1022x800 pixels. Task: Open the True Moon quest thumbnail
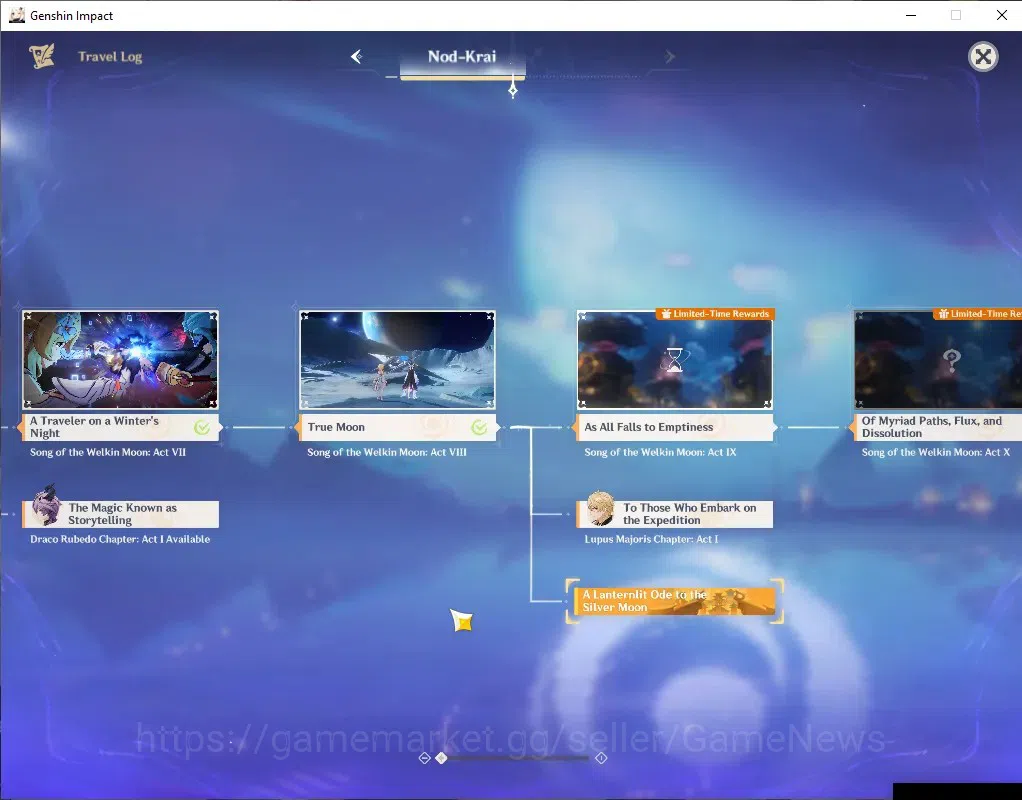tap(397, 360)
